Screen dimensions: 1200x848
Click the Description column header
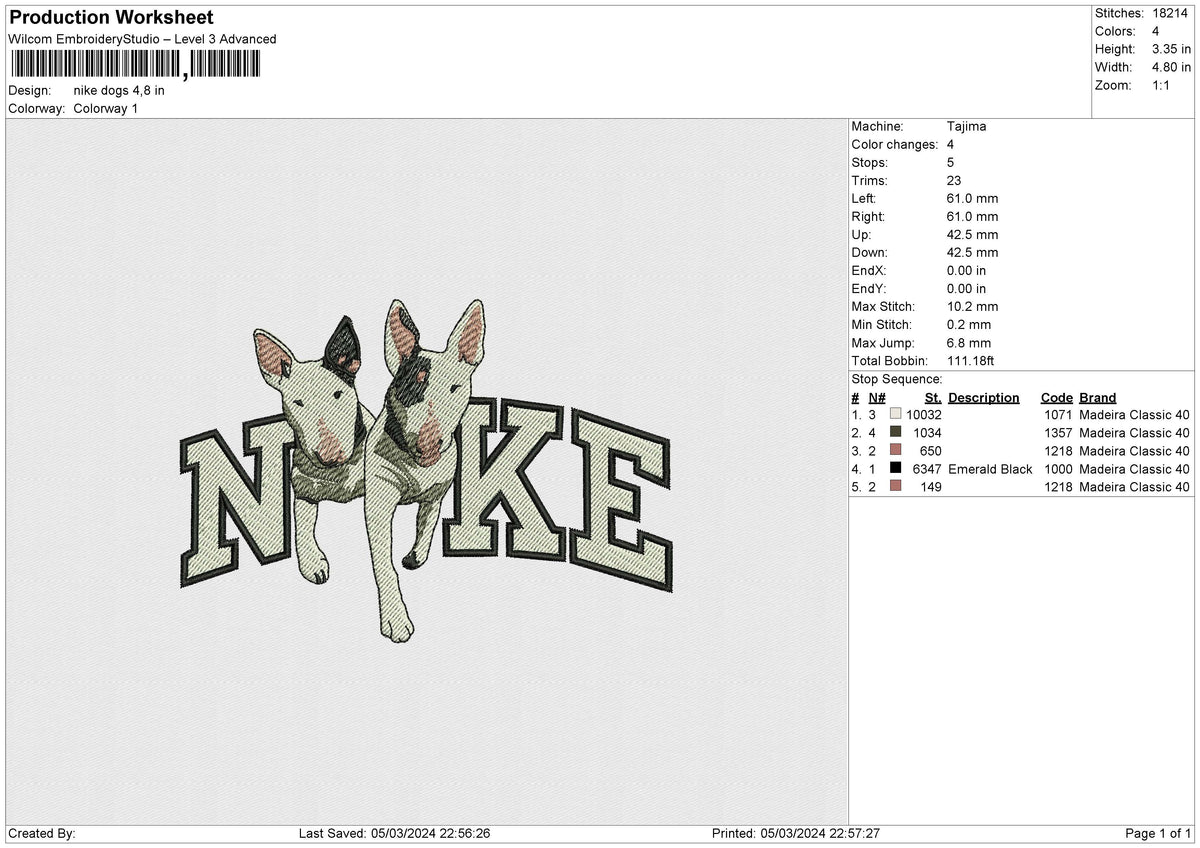(x=984, y=398)
